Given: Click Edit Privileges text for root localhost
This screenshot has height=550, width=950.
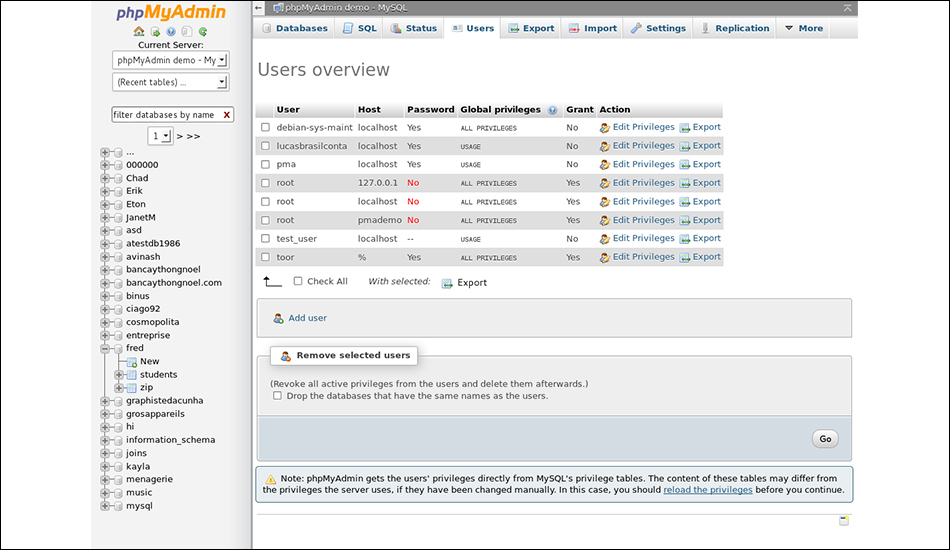Looking at the screenshot, I should [x=643, y=202].
